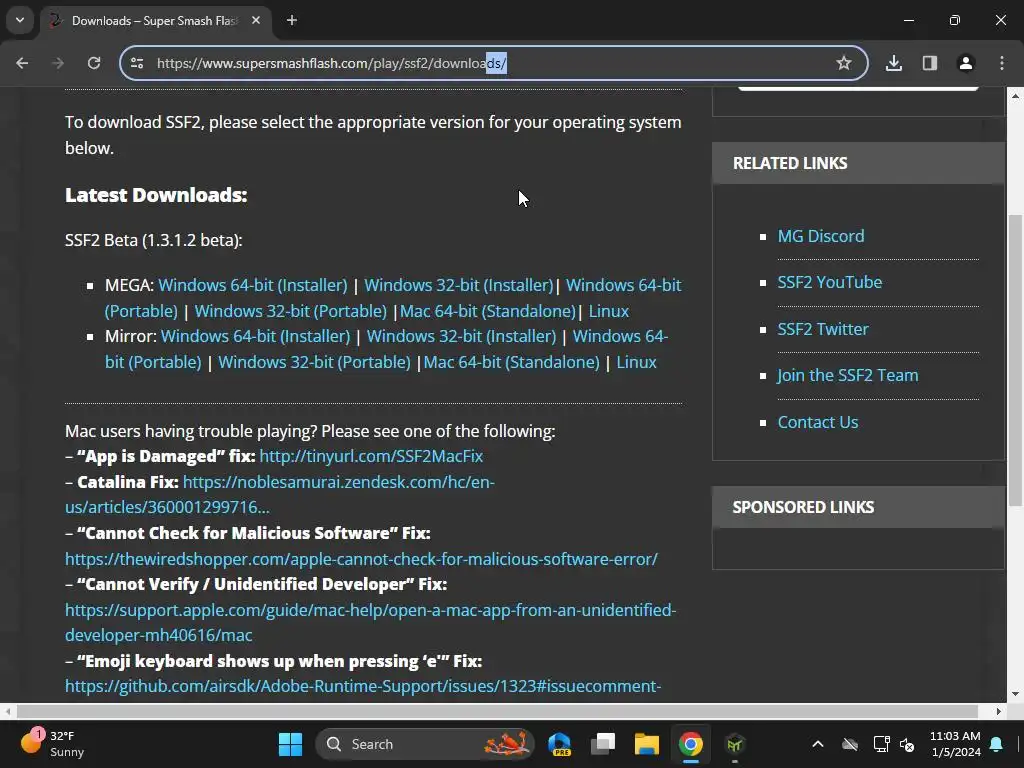This screenshot has height=768, width=1024.
Task: Open the weather widget showing 32°F Sunny
Action: (54, 744)
